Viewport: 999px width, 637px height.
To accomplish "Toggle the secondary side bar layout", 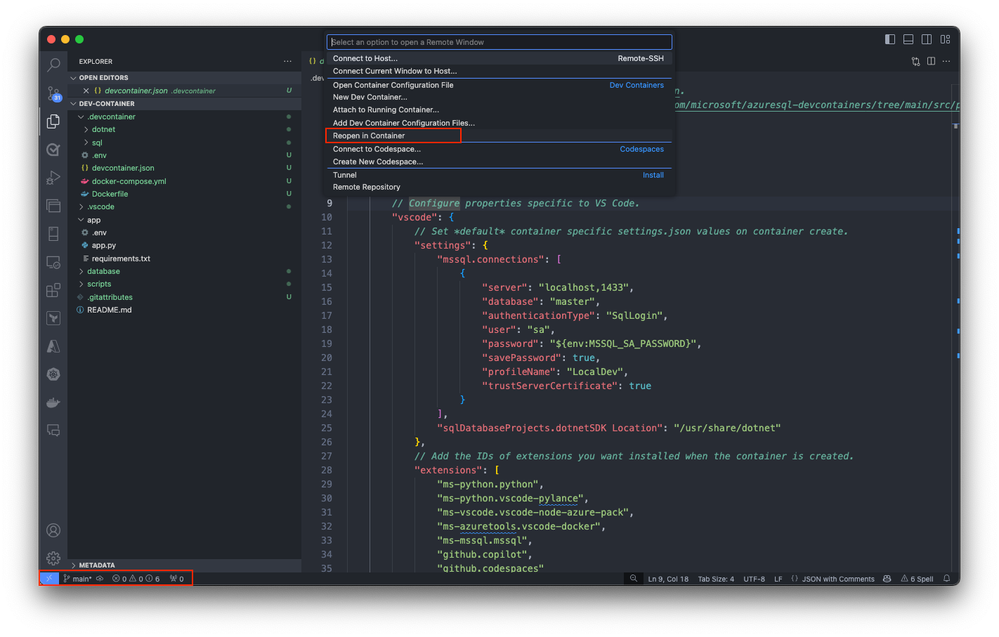I will pyautogui.click(x=927, y=39).
